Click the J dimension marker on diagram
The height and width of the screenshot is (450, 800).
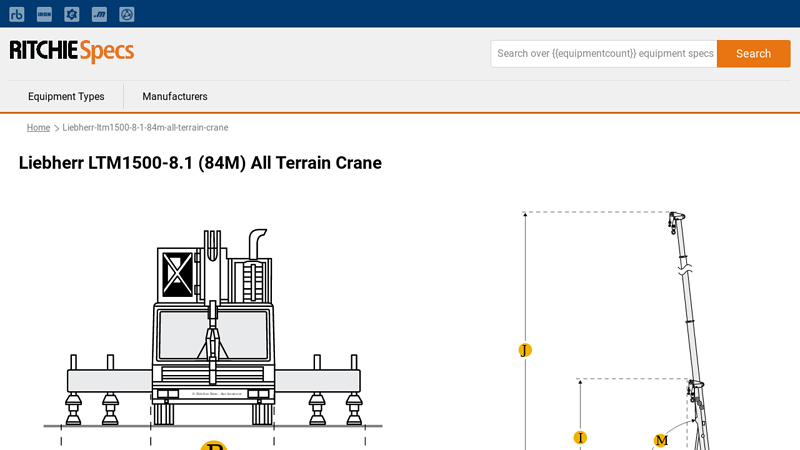[x=525, y=350]
